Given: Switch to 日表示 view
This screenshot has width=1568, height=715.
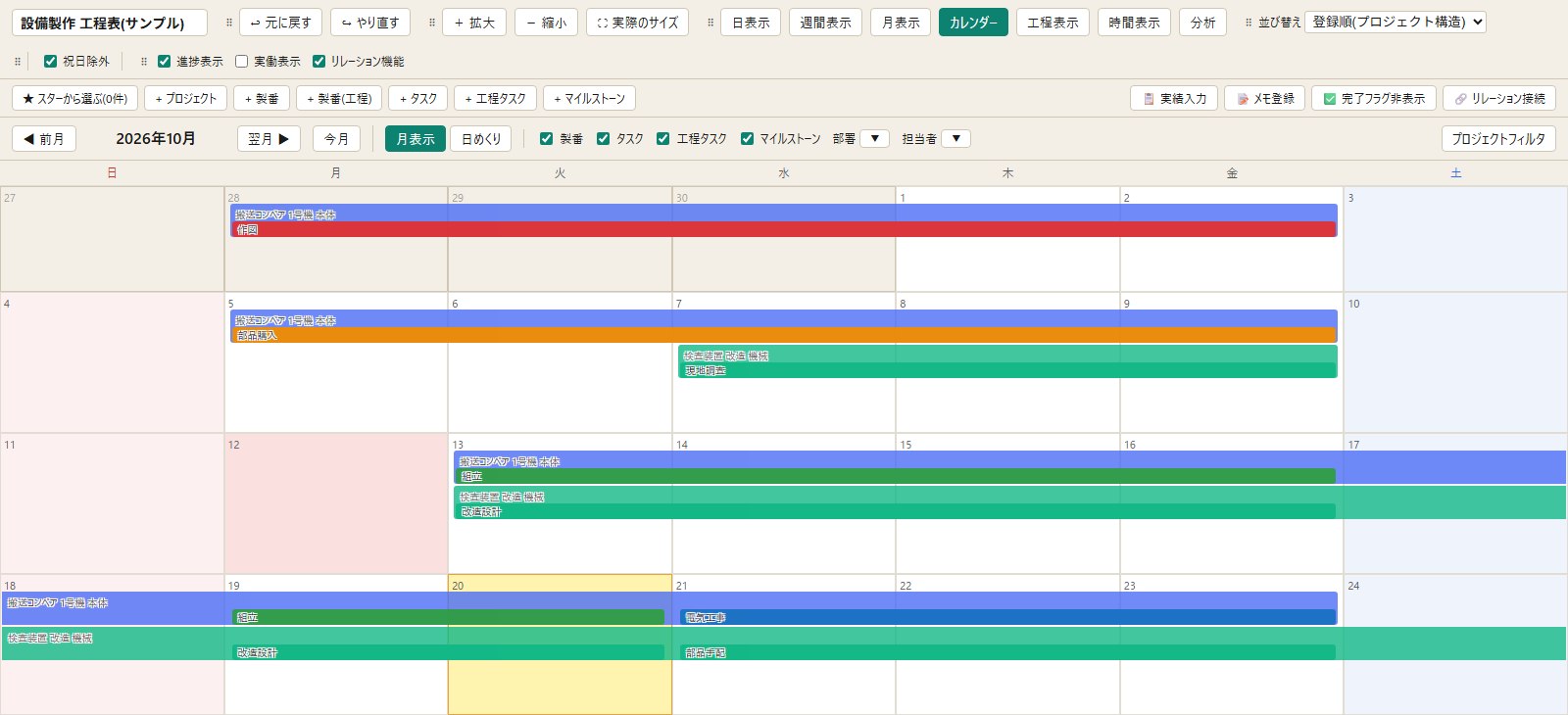Looking at the screenshot, I should [751, 23].
